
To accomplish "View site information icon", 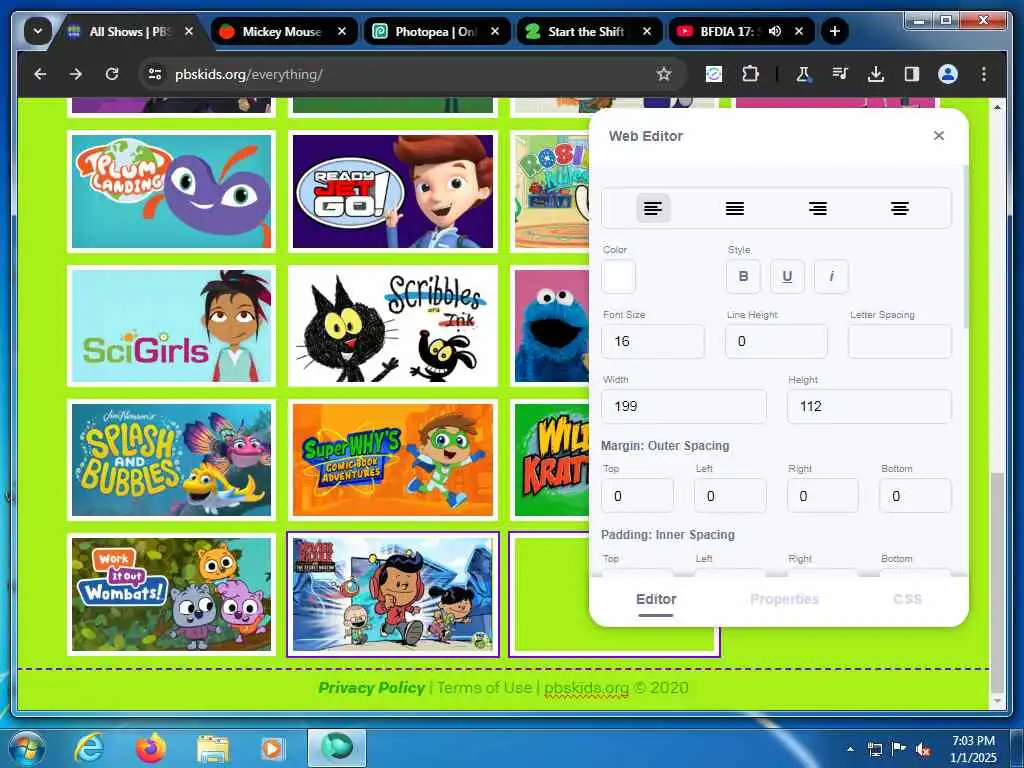I will [155, 74].
